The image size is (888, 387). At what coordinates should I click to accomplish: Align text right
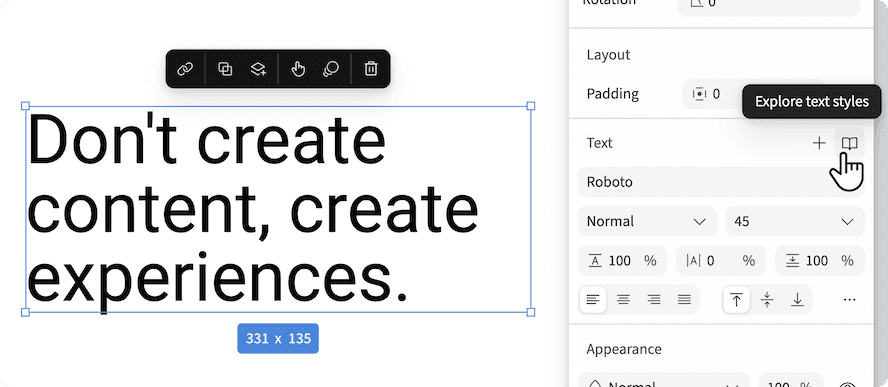click(x=654, y=300)
